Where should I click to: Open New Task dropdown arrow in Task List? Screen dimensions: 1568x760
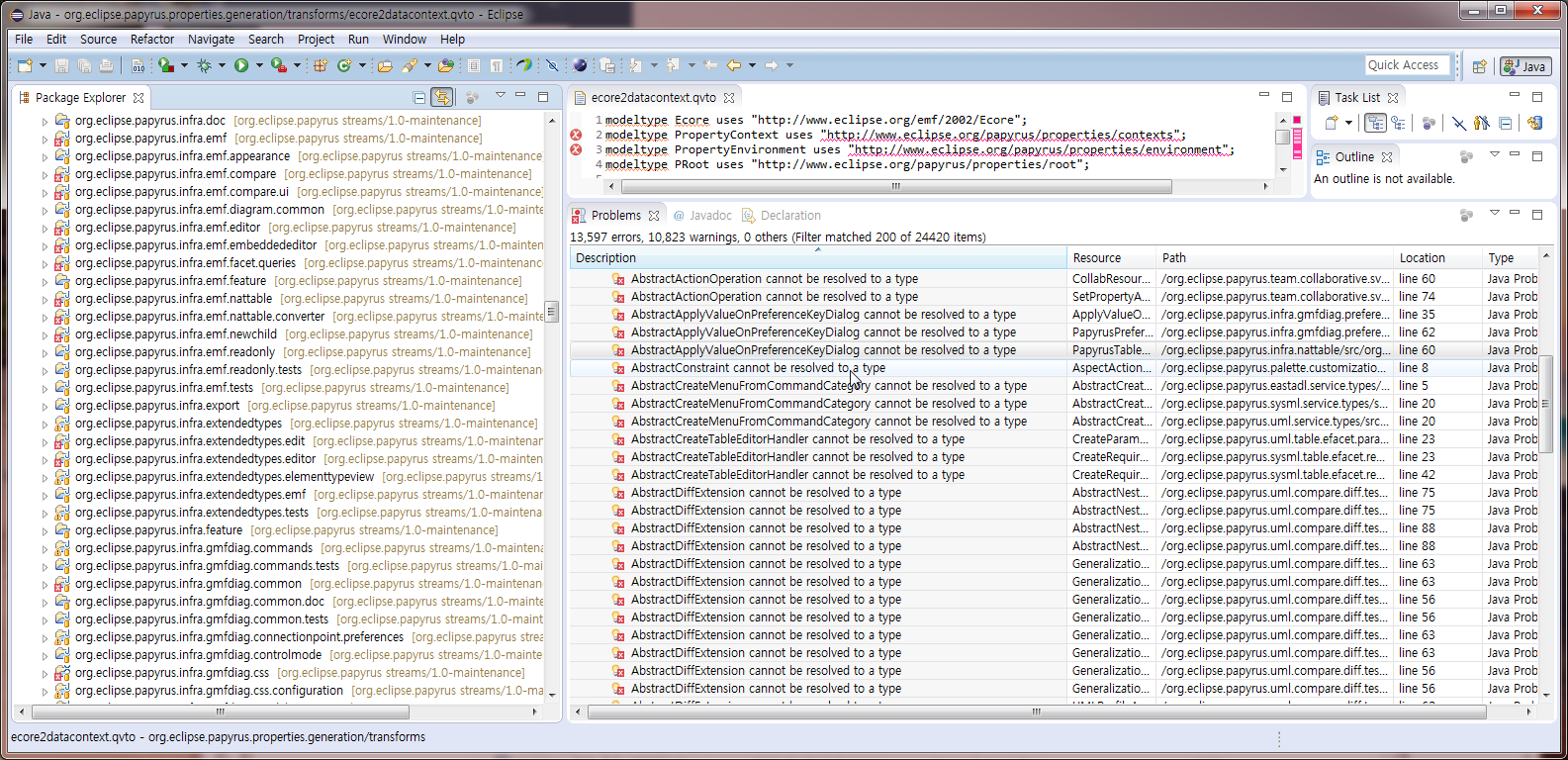pos(1348,123)
